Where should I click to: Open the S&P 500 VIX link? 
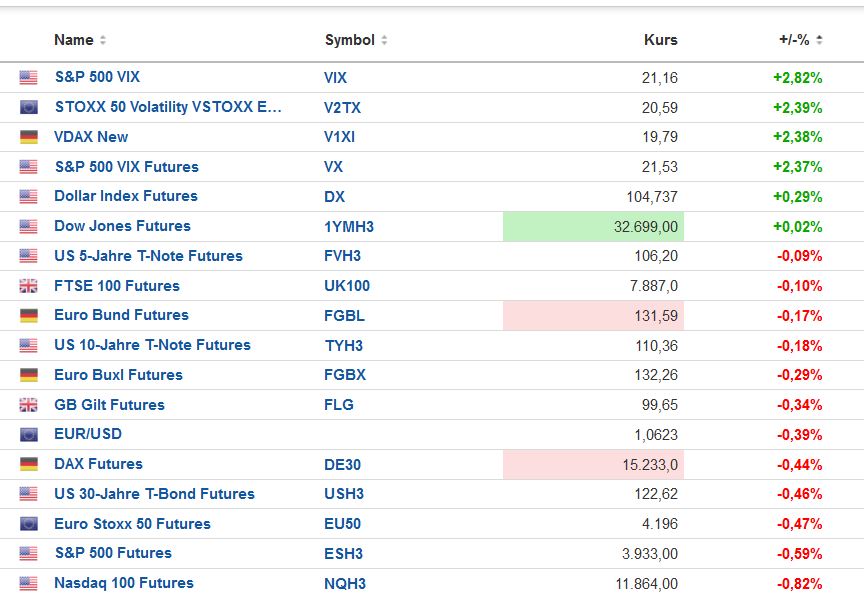point(98,77)
